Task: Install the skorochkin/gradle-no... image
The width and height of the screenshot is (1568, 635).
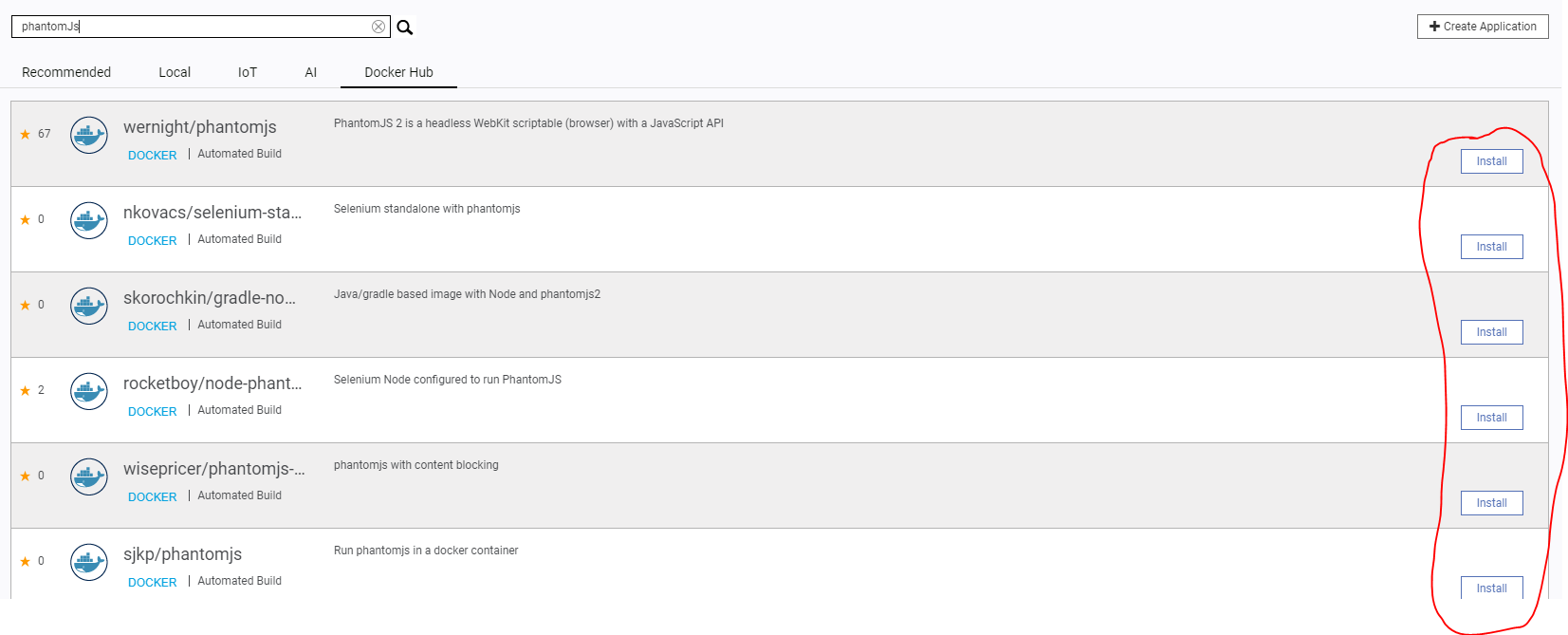Action: pos(1491,332)
